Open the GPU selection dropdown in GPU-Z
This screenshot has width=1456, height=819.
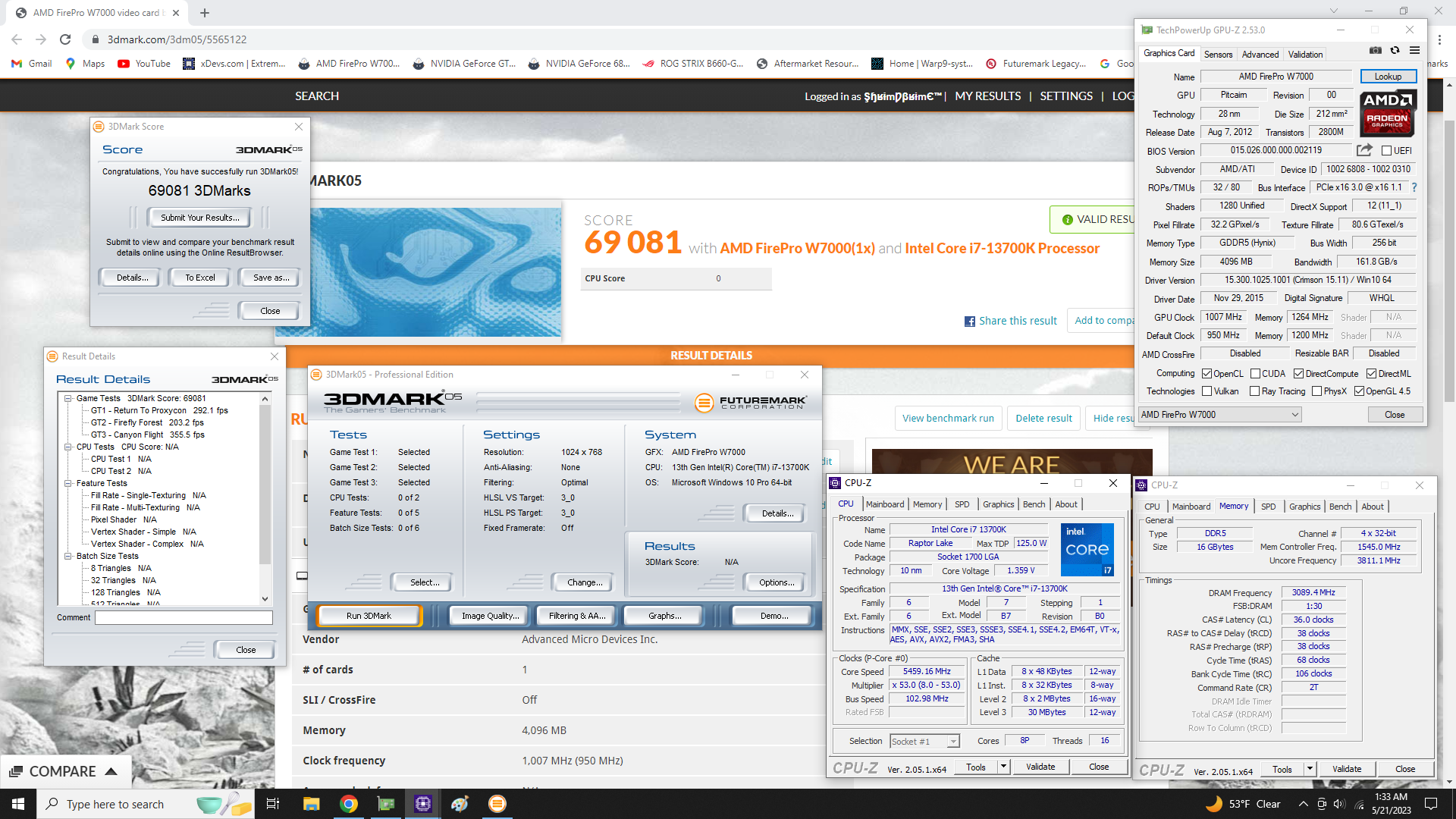1220,415
